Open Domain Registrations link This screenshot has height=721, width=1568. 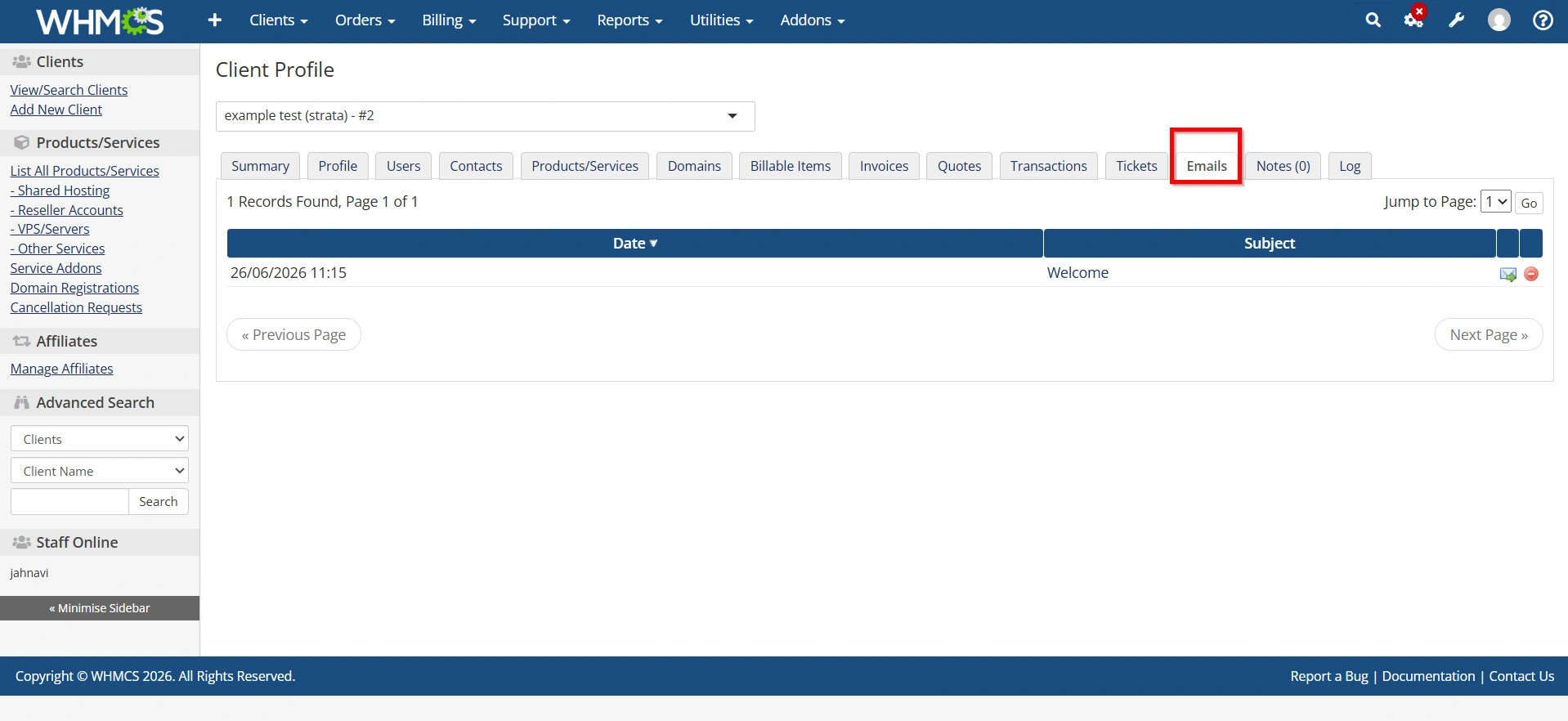point(74,288)
